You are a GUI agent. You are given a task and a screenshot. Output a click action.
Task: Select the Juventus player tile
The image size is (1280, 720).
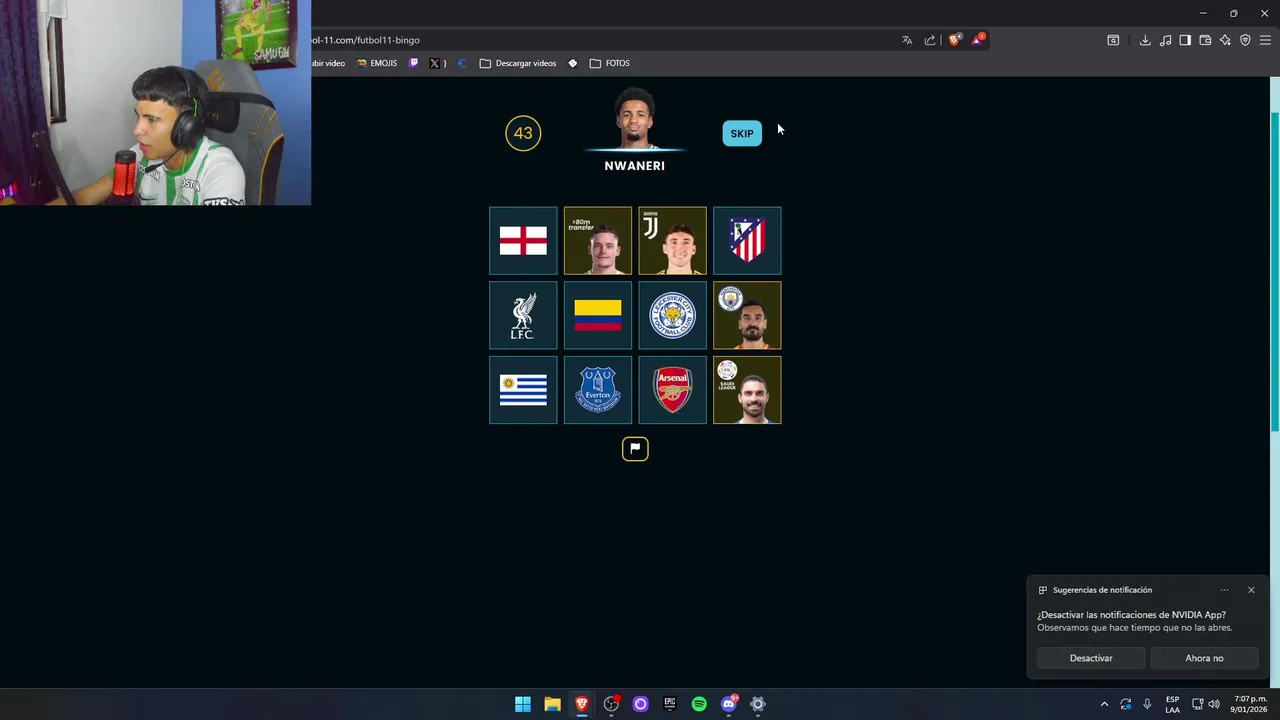click(x=672, y=241)
